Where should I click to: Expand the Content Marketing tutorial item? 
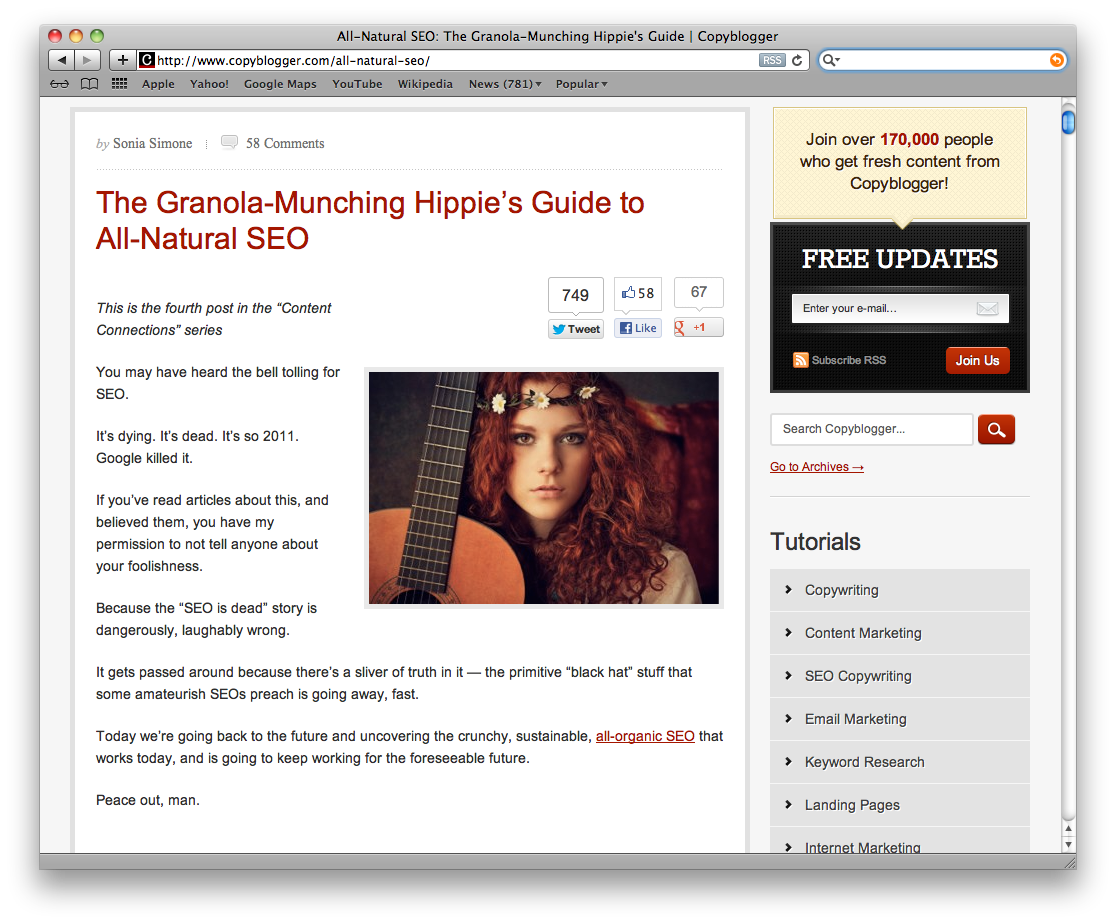[900, 633]
